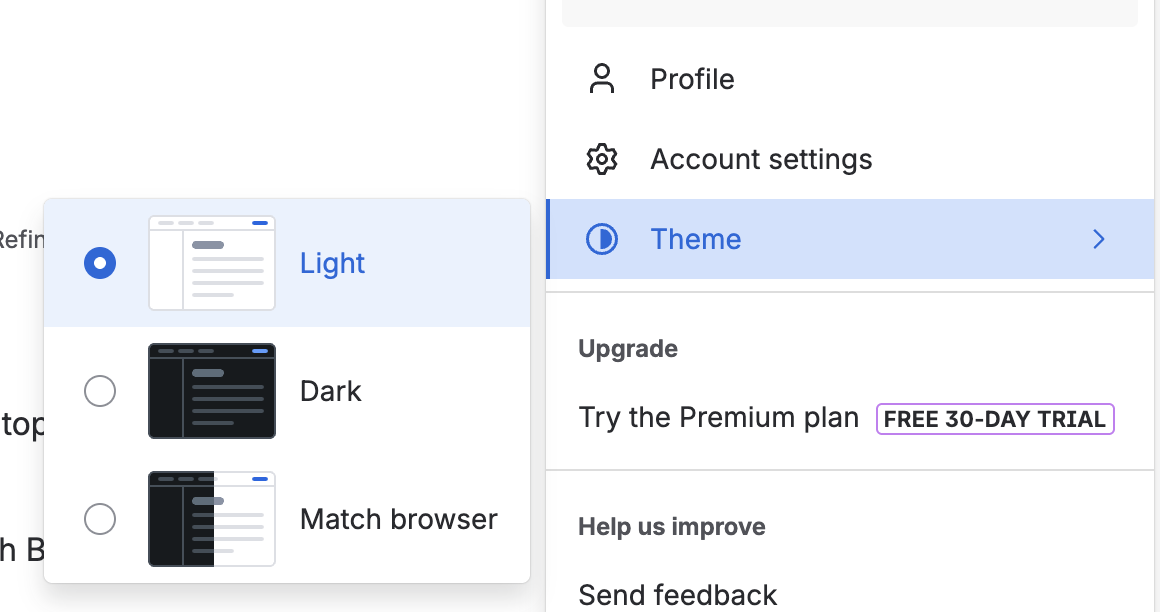
Task: Open the Account settings text label
Action: click(761, 159)
